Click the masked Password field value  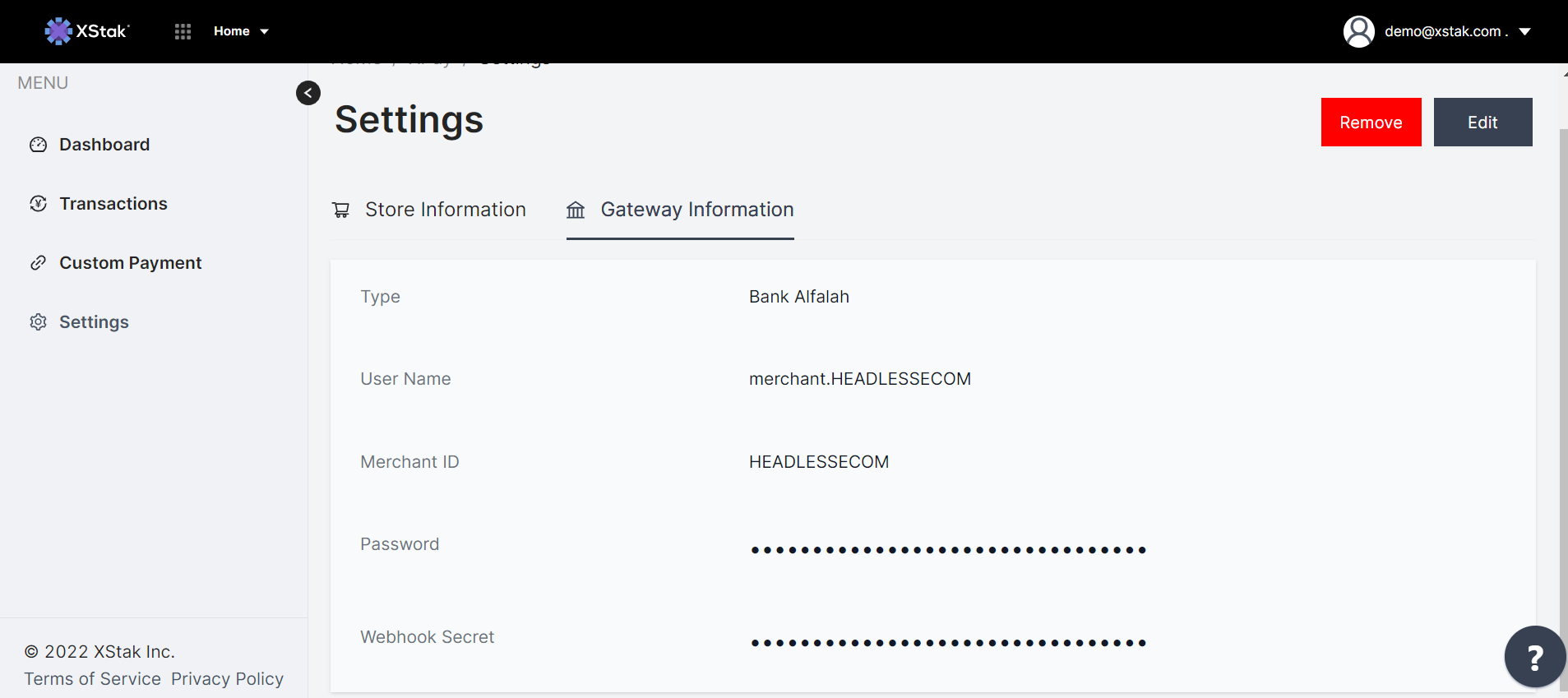coord(948,550)
